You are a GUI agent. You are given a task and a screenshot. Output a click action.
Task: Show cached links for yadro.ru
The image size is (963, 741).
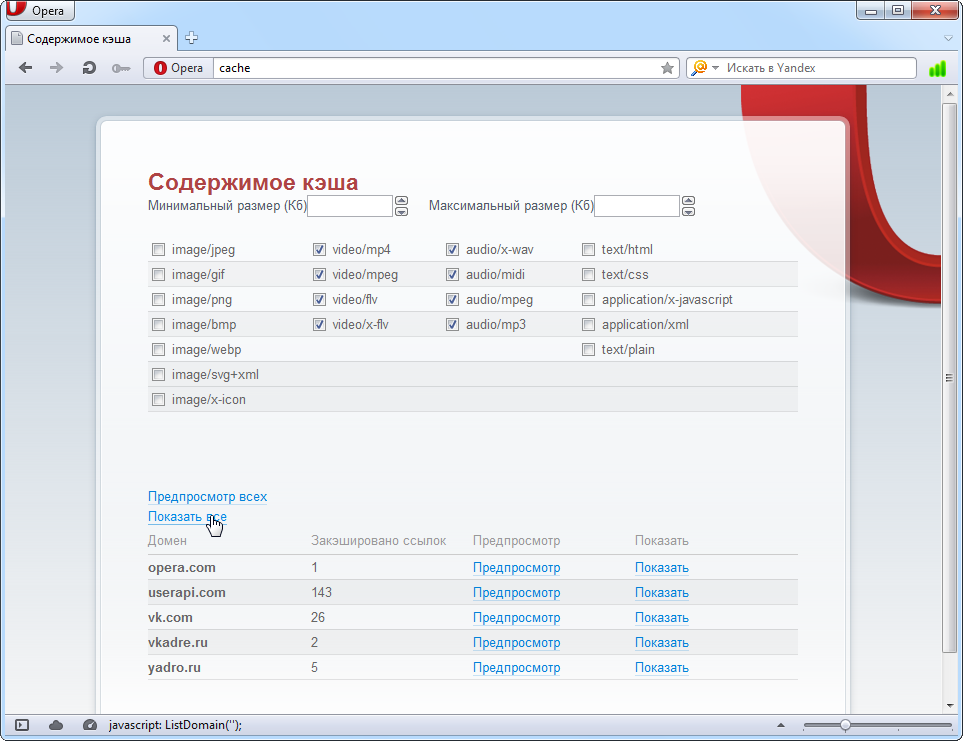point(661,668)
